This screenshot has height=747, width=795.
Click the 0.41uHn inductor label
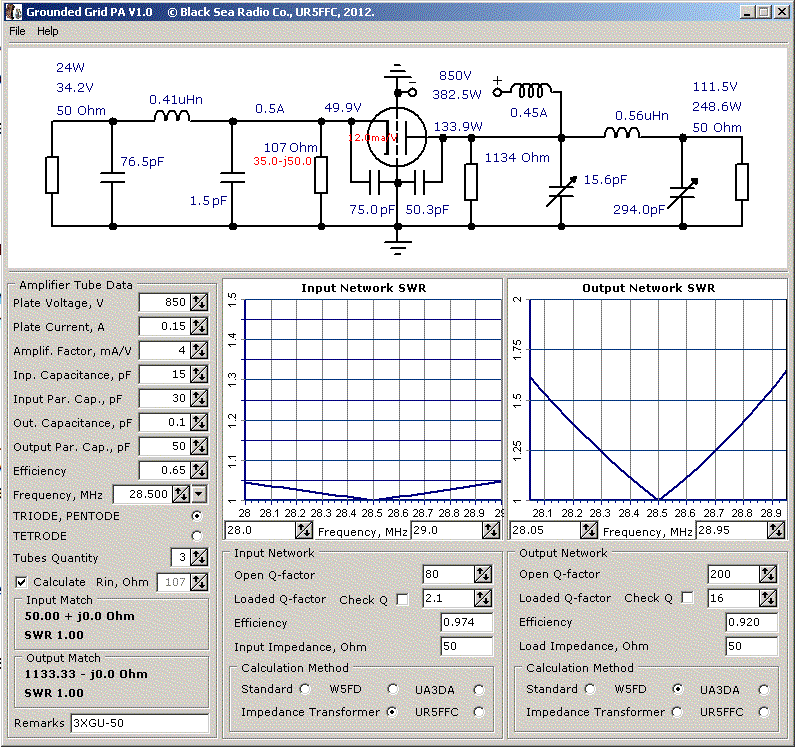pos(176,100)
